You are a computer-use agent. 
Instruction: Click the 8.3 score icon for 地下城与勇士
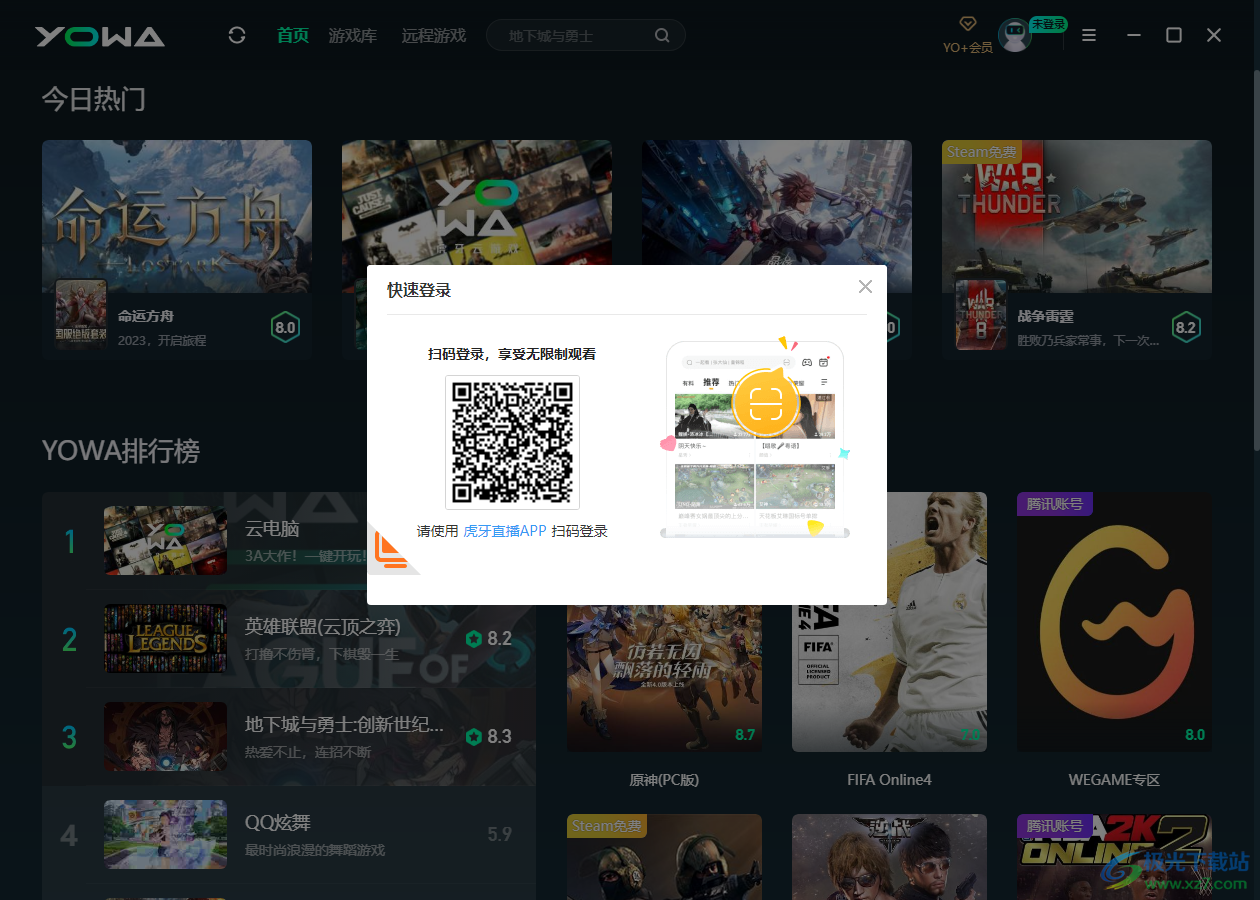[474, 737]
